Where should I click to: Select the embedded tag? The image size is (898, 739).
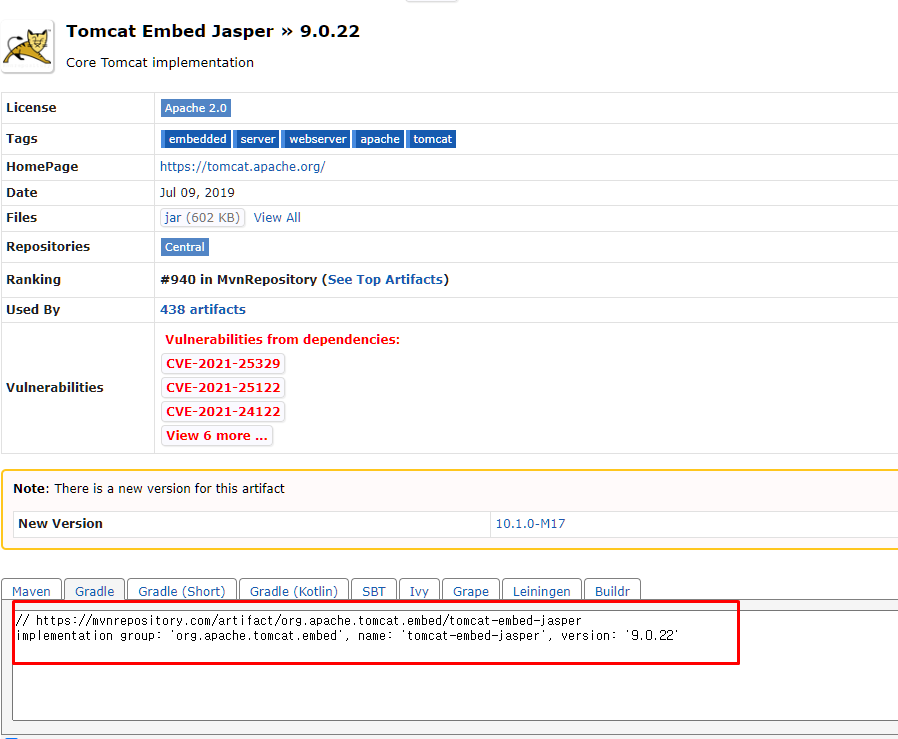(196, 139)
